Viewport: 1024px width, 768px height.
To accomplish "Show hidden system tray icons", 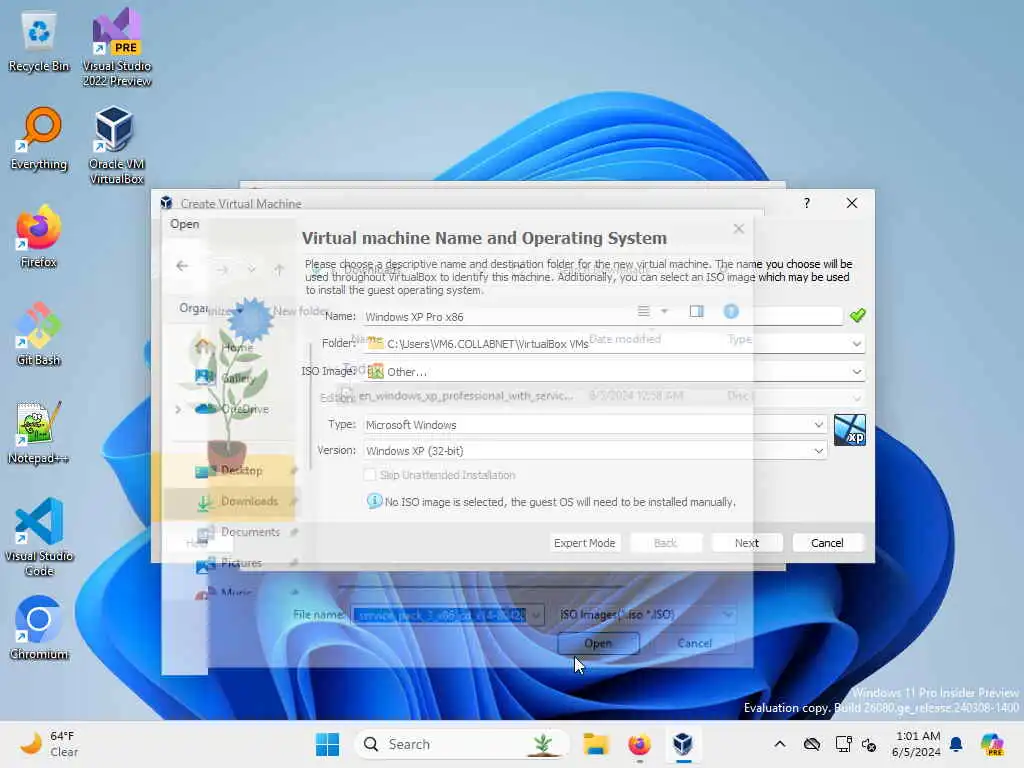I will [780, 744].
